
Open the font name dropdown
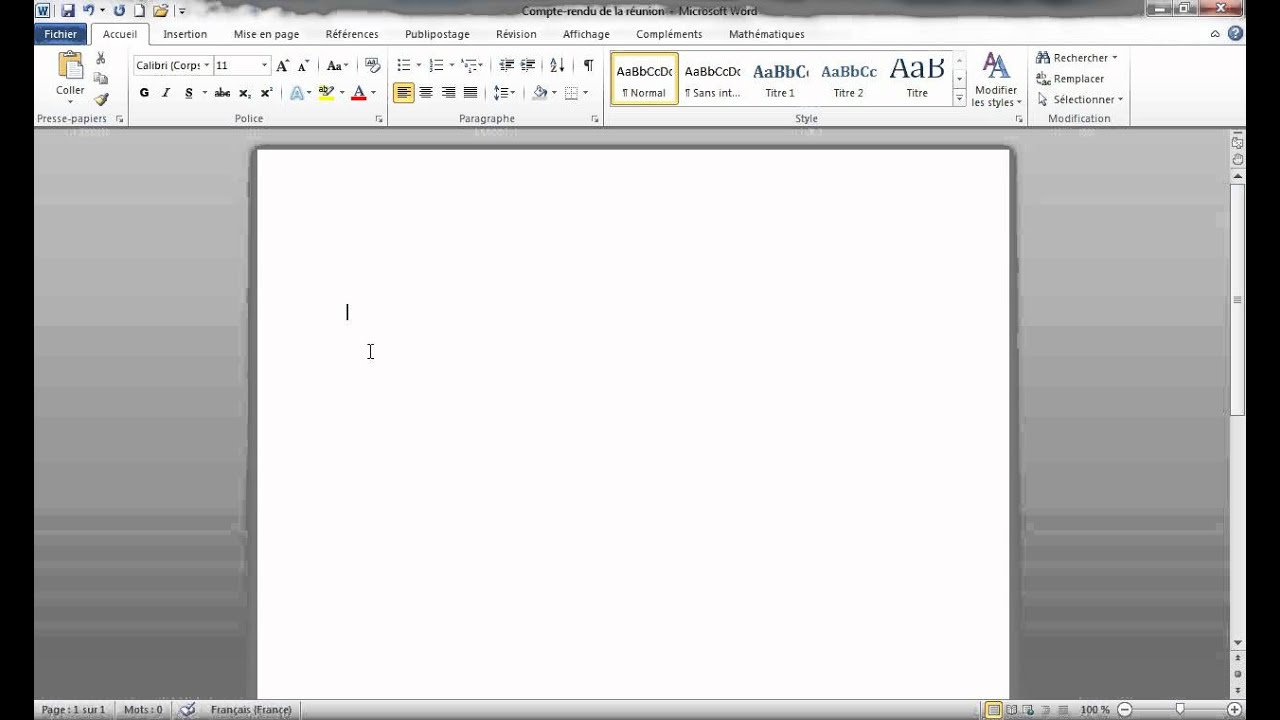[x=207, y=65]
